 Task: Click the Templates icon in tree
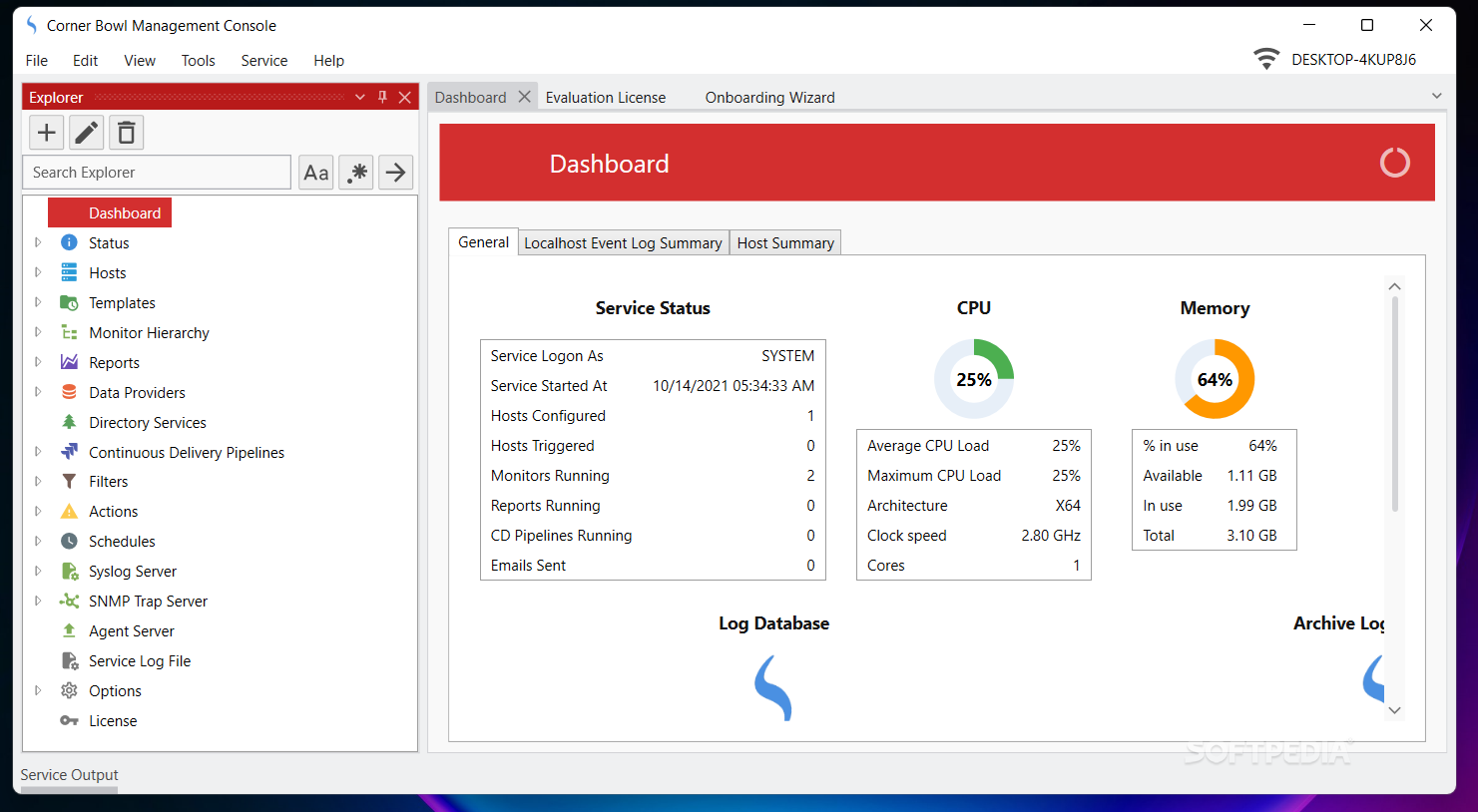(x=69, y=302)
